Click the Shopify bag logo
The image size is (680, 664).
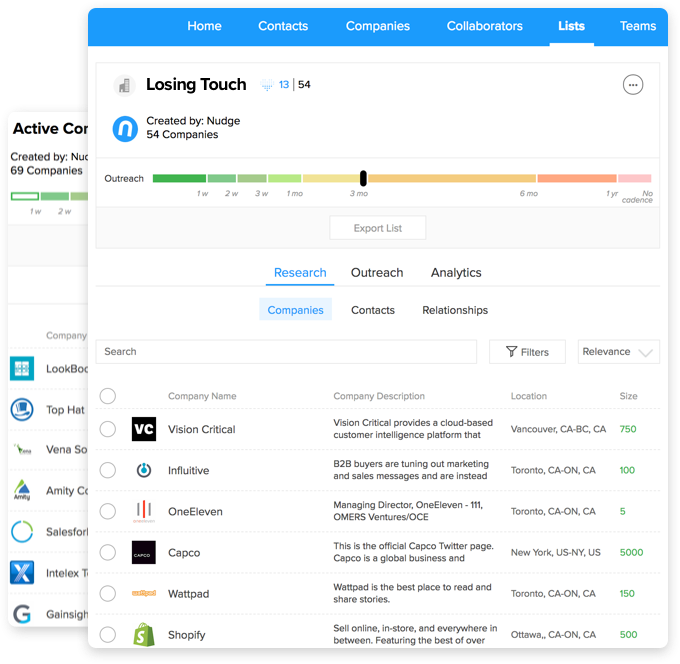pyautogui.click(x=144, y=634)
